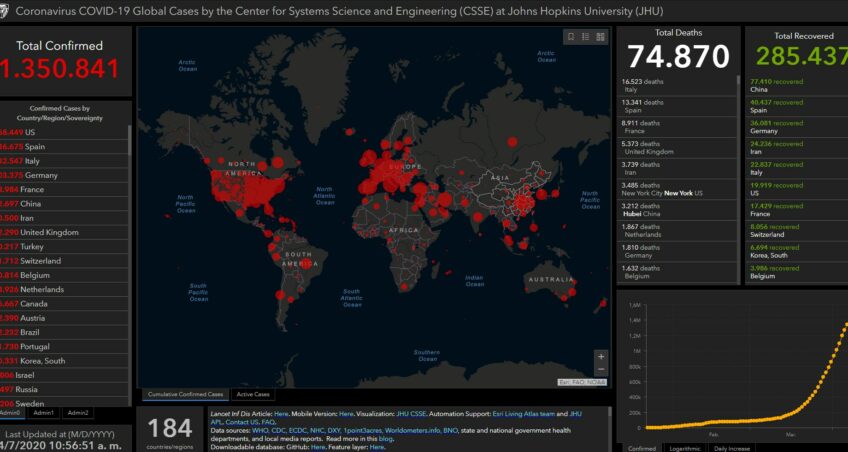This screenshot has width=848, height=452.
Task: Select the Admin2 list tab
Action: pos(78,413)
